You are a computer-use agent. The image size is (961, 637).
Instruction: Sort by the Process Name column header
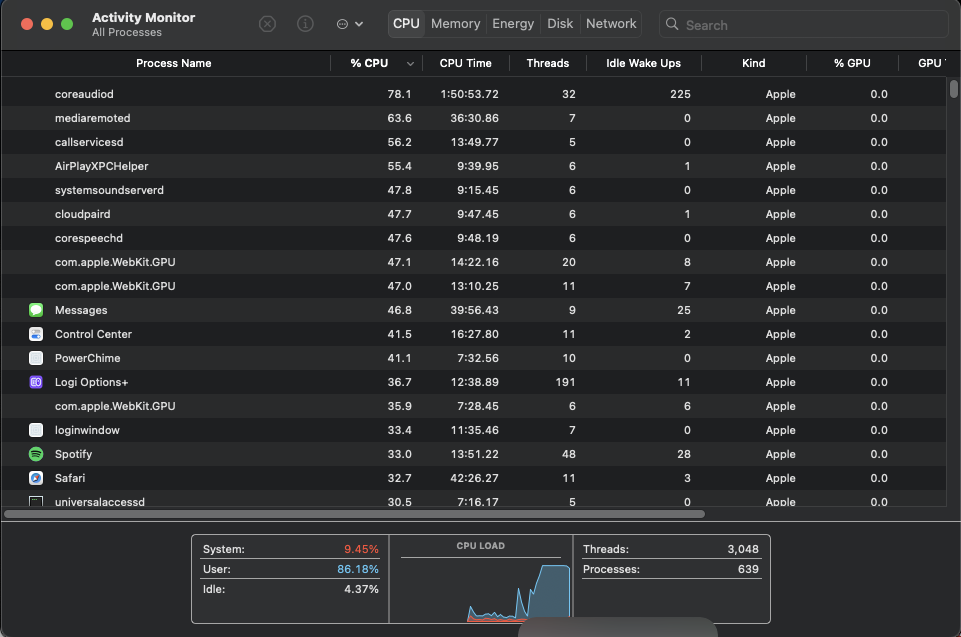173,63
